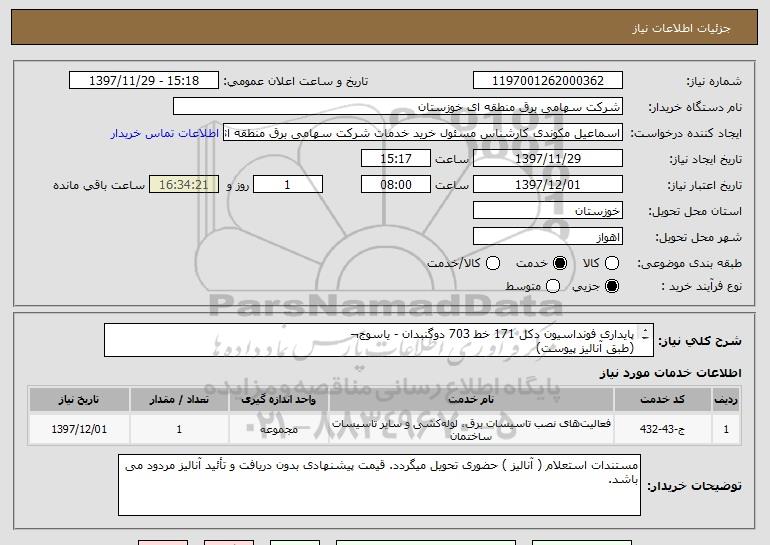The image size is (770, 545).
Task: Open the اطلاعات تماس خریدار link
Action: (x=163, y=133)
